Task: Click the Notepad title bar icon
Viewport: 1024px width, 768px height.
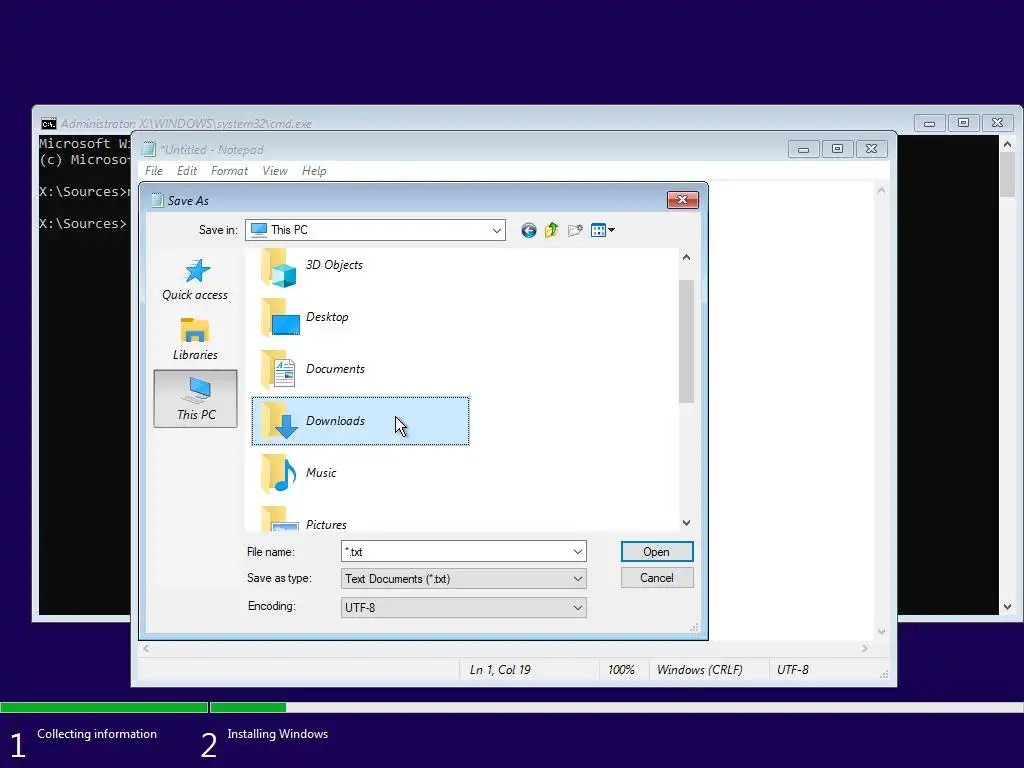Action: coord(149,150)
